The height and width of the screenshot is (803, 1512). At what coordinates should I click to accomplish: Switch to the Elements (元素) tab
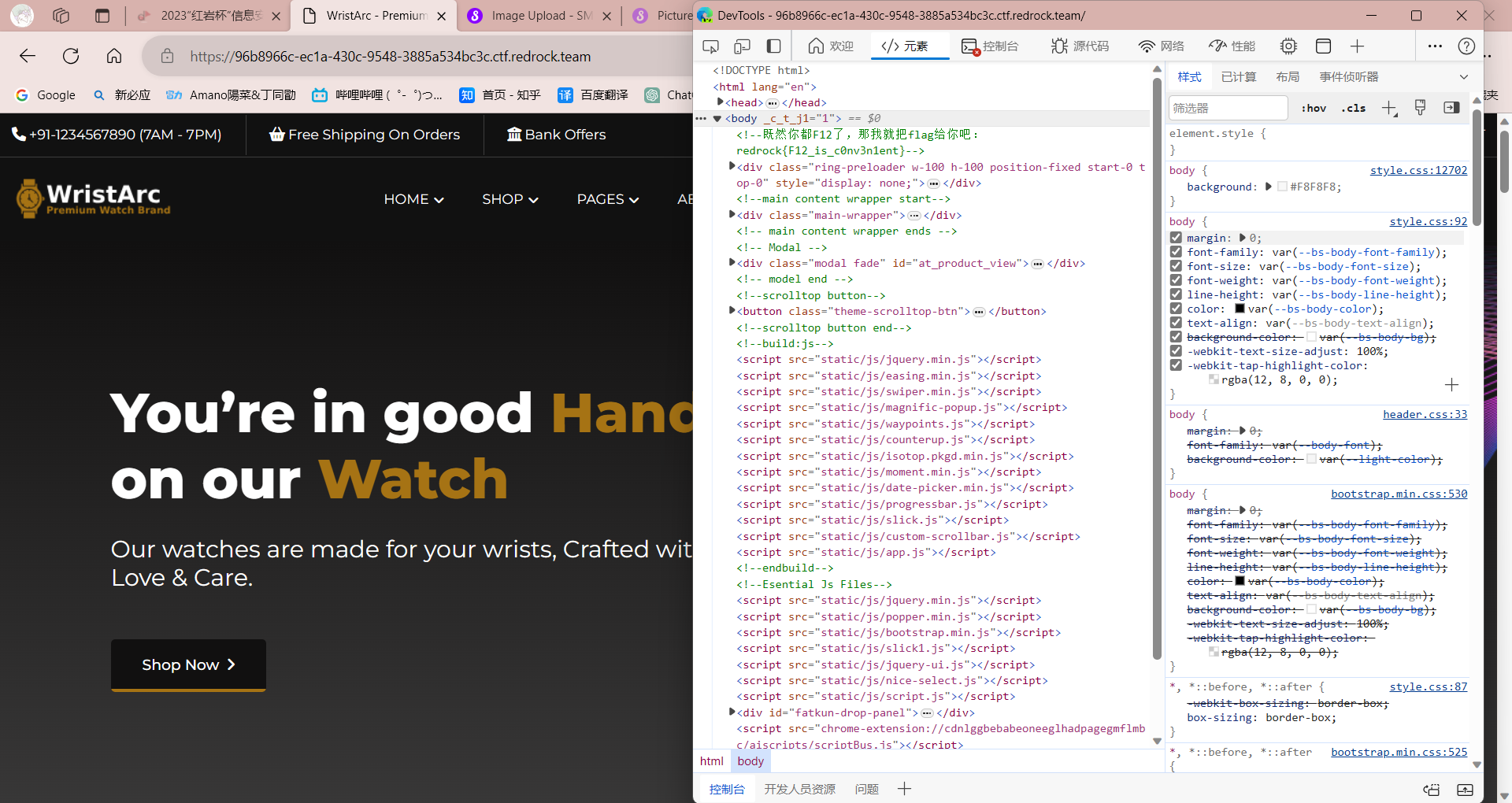pyautogui.click(x=905, y=46)
